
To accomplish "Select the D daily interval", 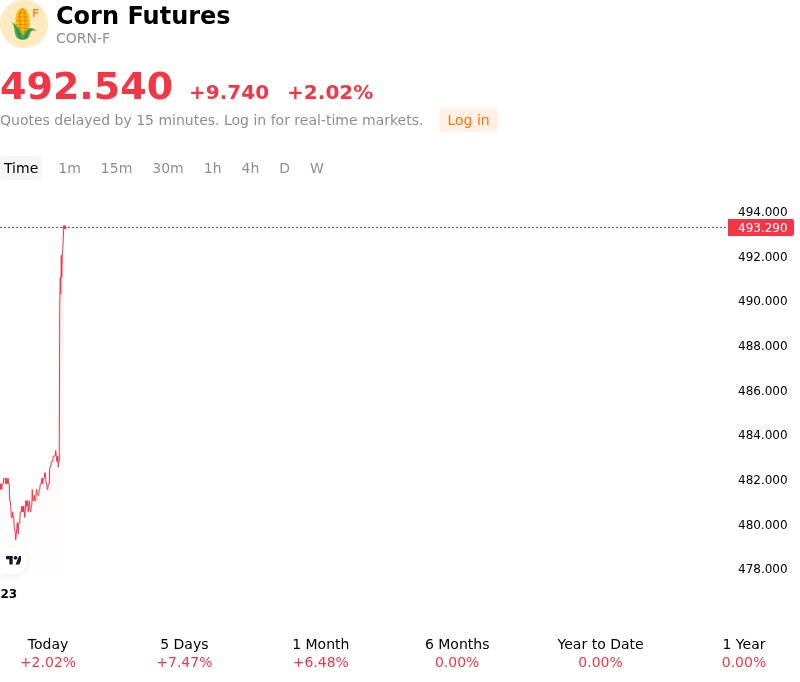I will coord(285,168).
